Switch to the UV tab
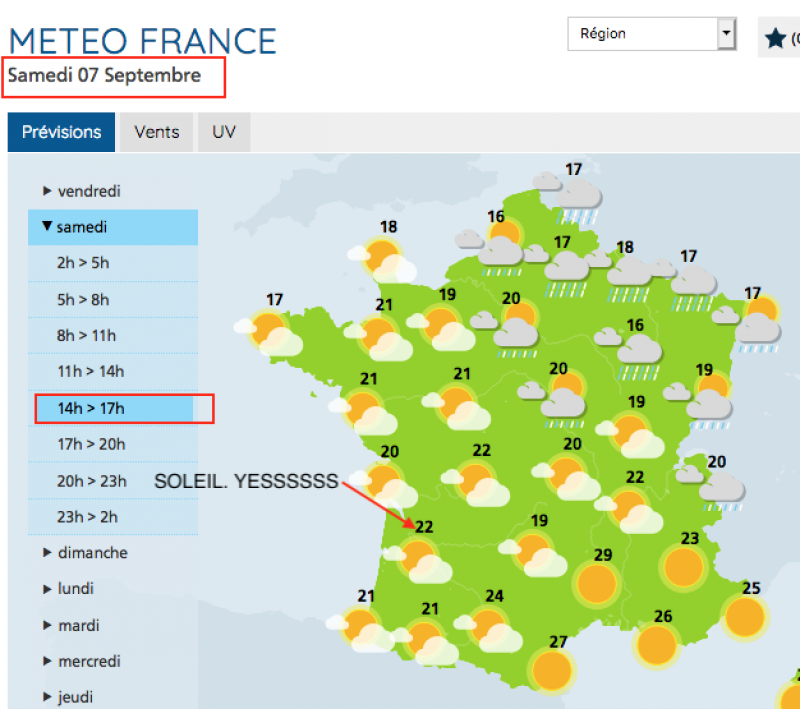800x709 pixels. 224,132
